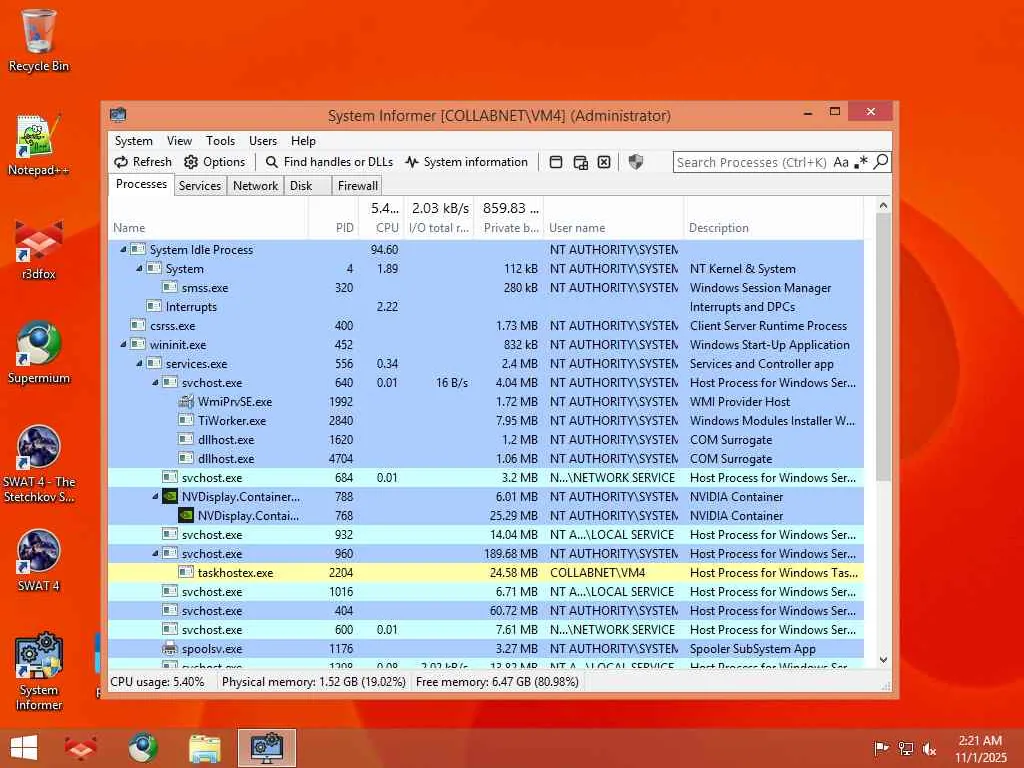The height and width of the screenshot is (768, 1024).
Task: Open the System menu
Action: click(133, 141)
